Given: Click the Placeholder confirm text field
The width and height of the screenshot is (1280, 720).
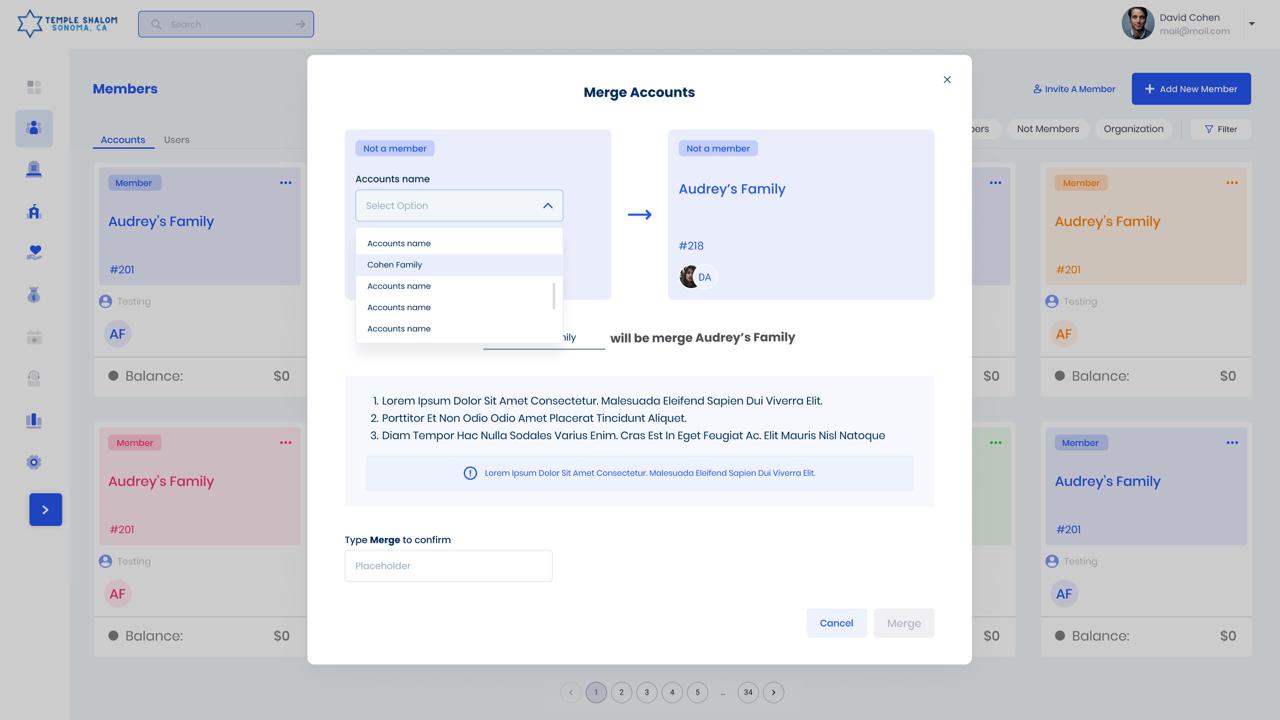Looking at the screenshot, I should (448, 566).
